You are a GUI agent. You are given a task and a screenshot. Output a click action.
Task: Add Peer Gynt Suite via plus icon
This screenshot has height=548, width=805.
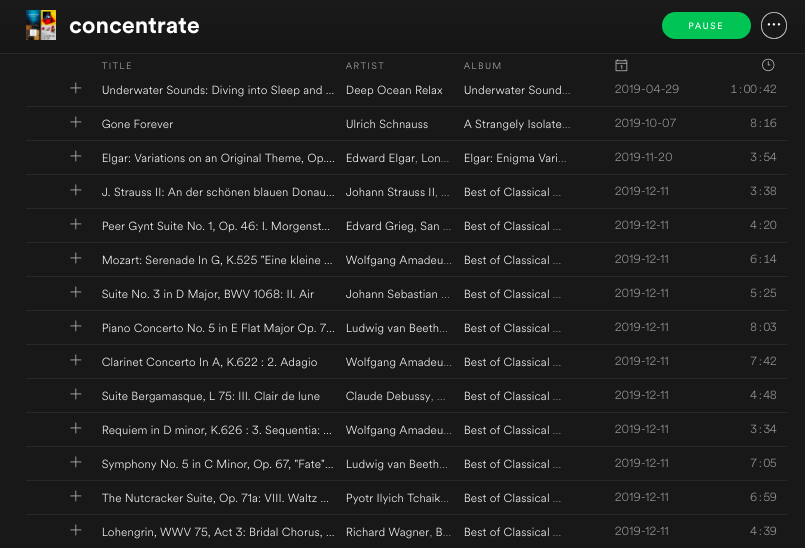pos(75,224)
